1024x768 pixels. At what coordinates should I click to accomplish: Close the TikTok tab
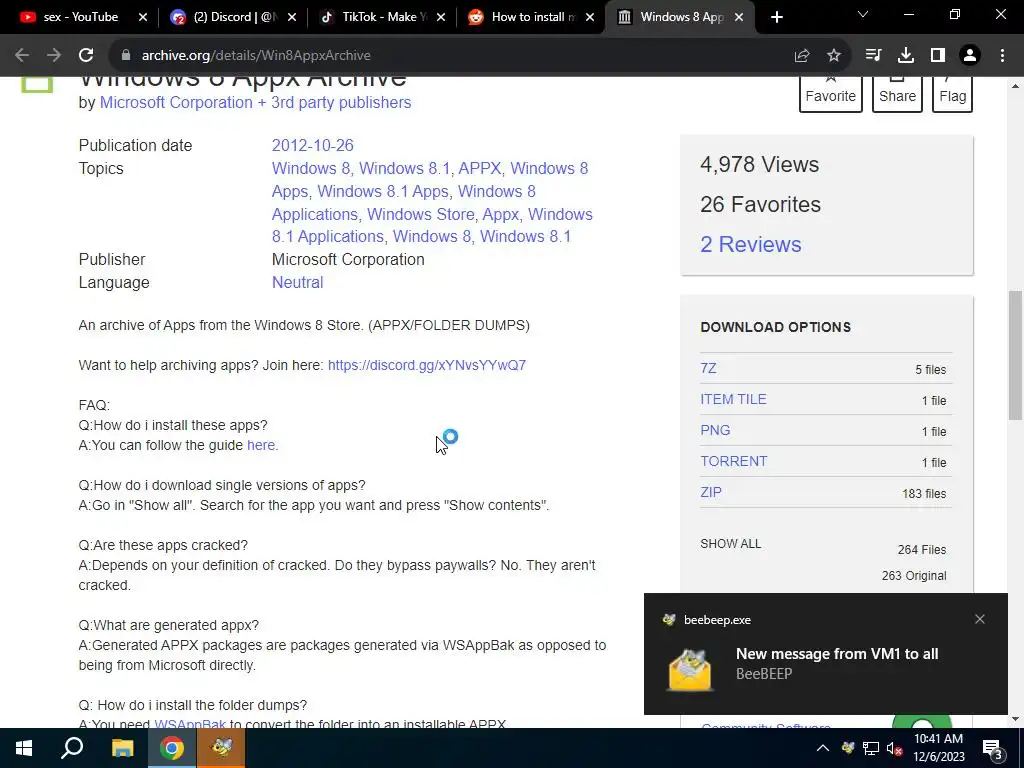(x=441, y=18)
